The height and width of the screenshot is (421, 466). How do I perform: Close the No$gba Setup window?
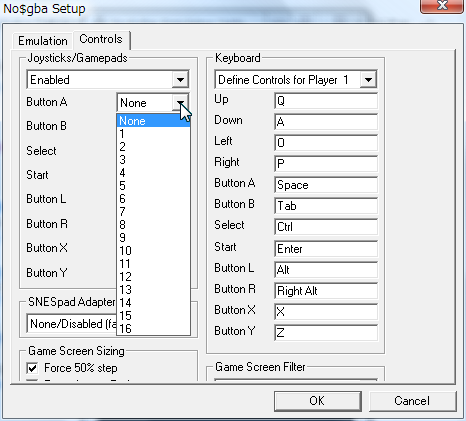tap(442, 5)
